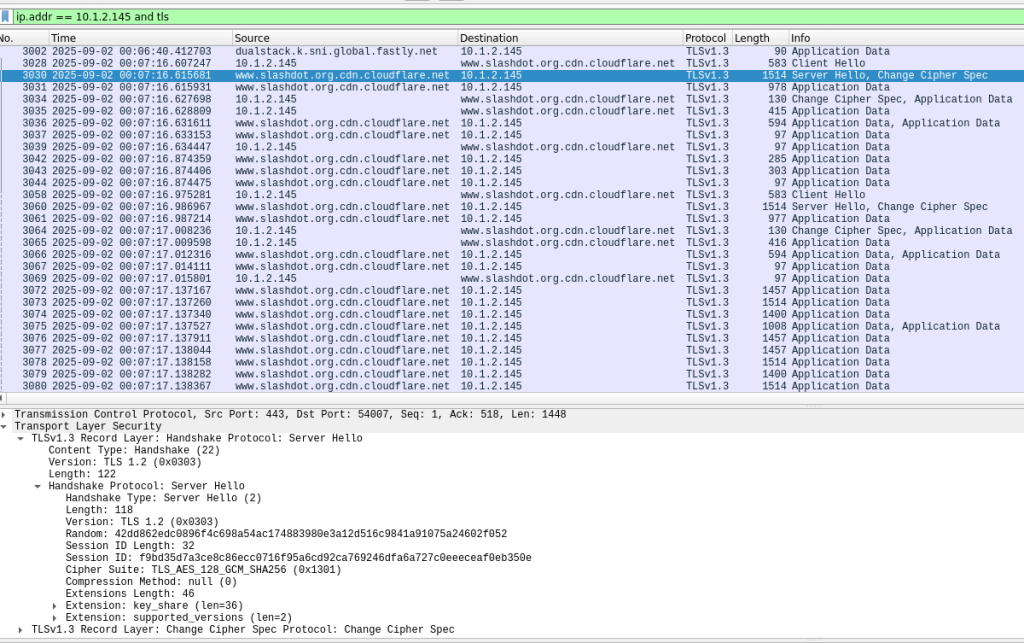Screen dimensions: 1024x643
Task: Click into the display filter input field
Action: click(500, 16)
